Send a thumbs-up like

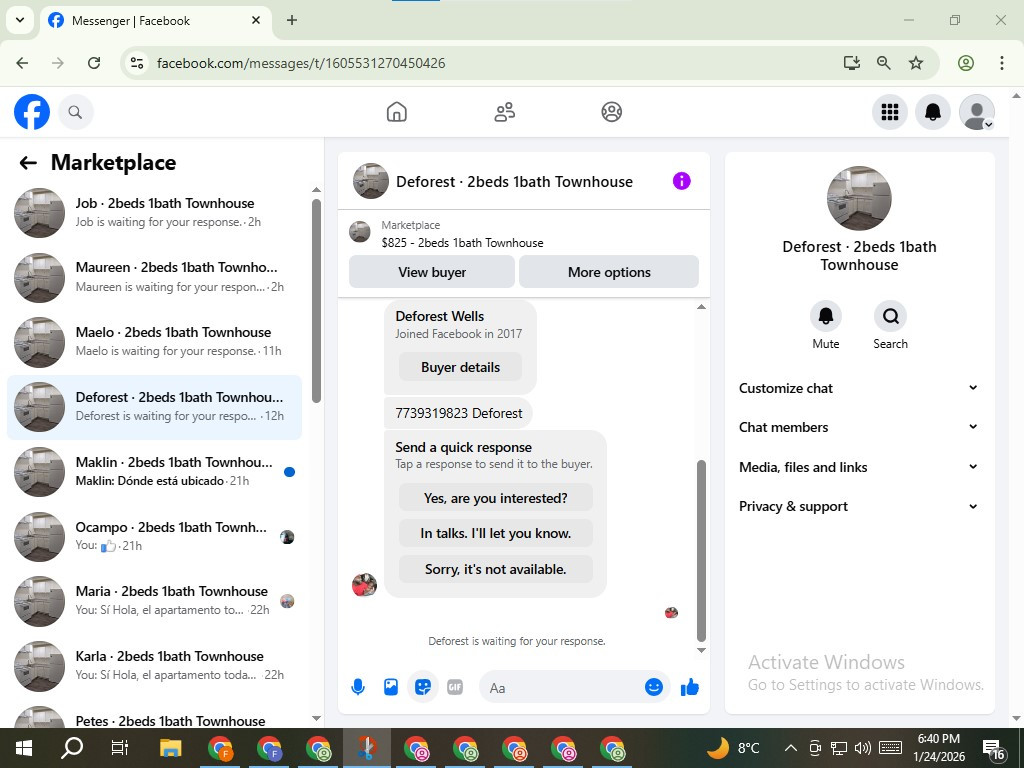coord(690,687)
